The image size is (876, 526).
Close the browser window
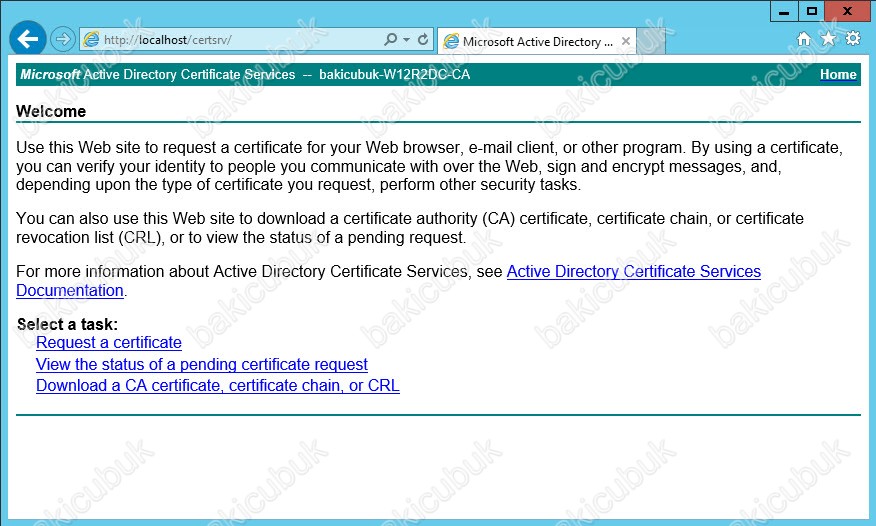pos(848,11)
